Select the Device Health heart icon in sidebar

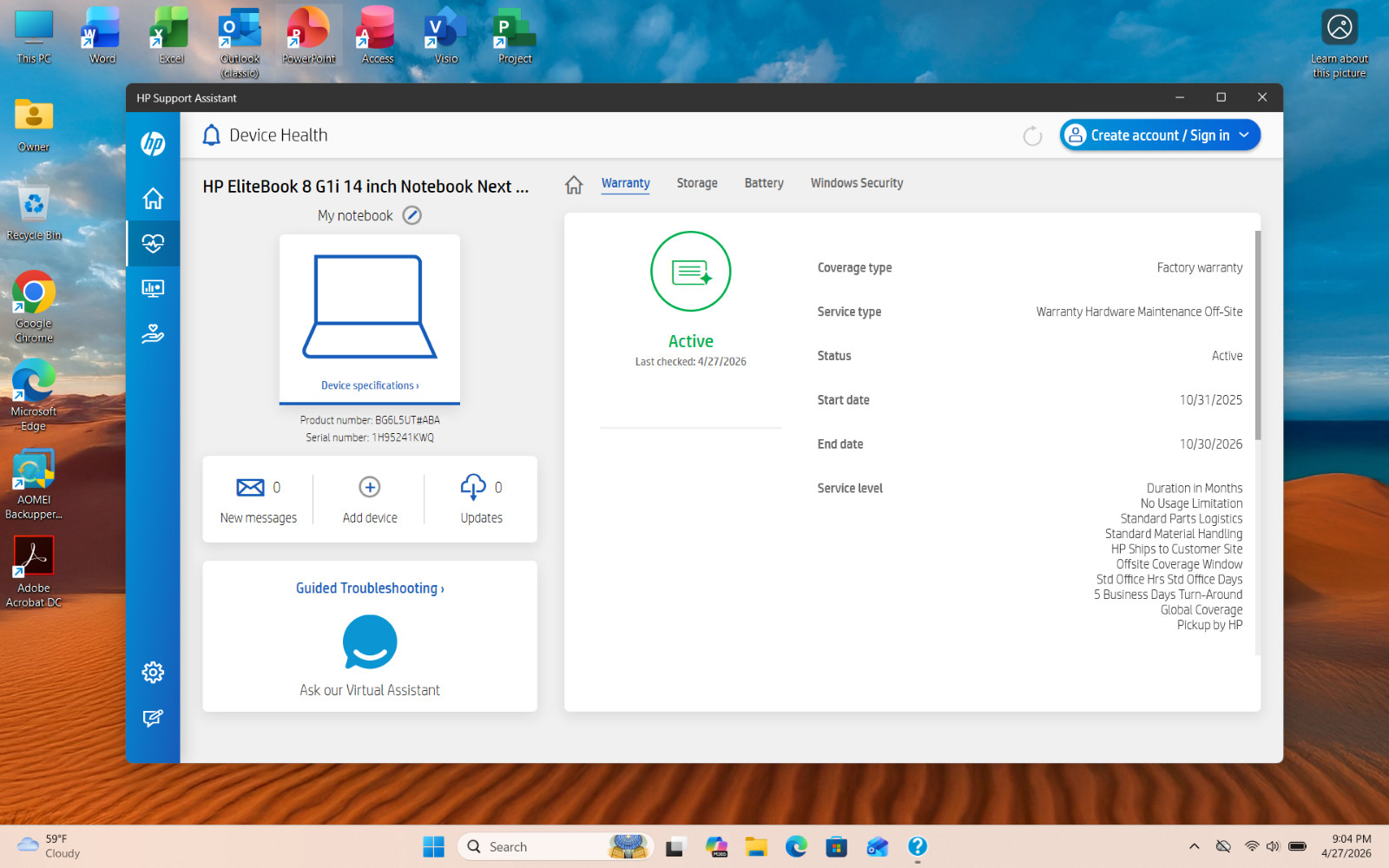(x=153, y=244)
